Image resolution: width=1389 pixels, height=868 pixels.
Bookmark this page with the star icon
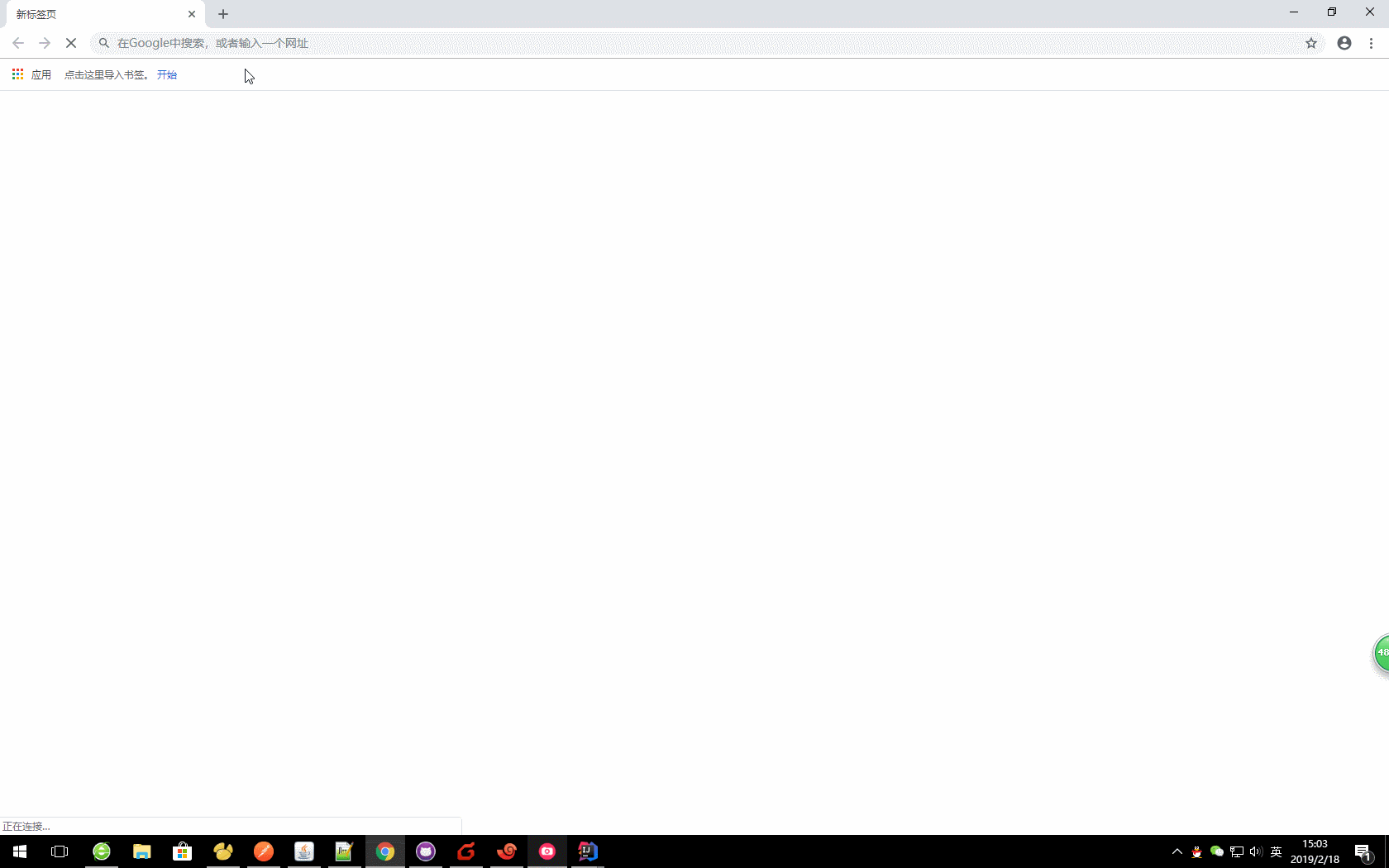pos(1311,43)
